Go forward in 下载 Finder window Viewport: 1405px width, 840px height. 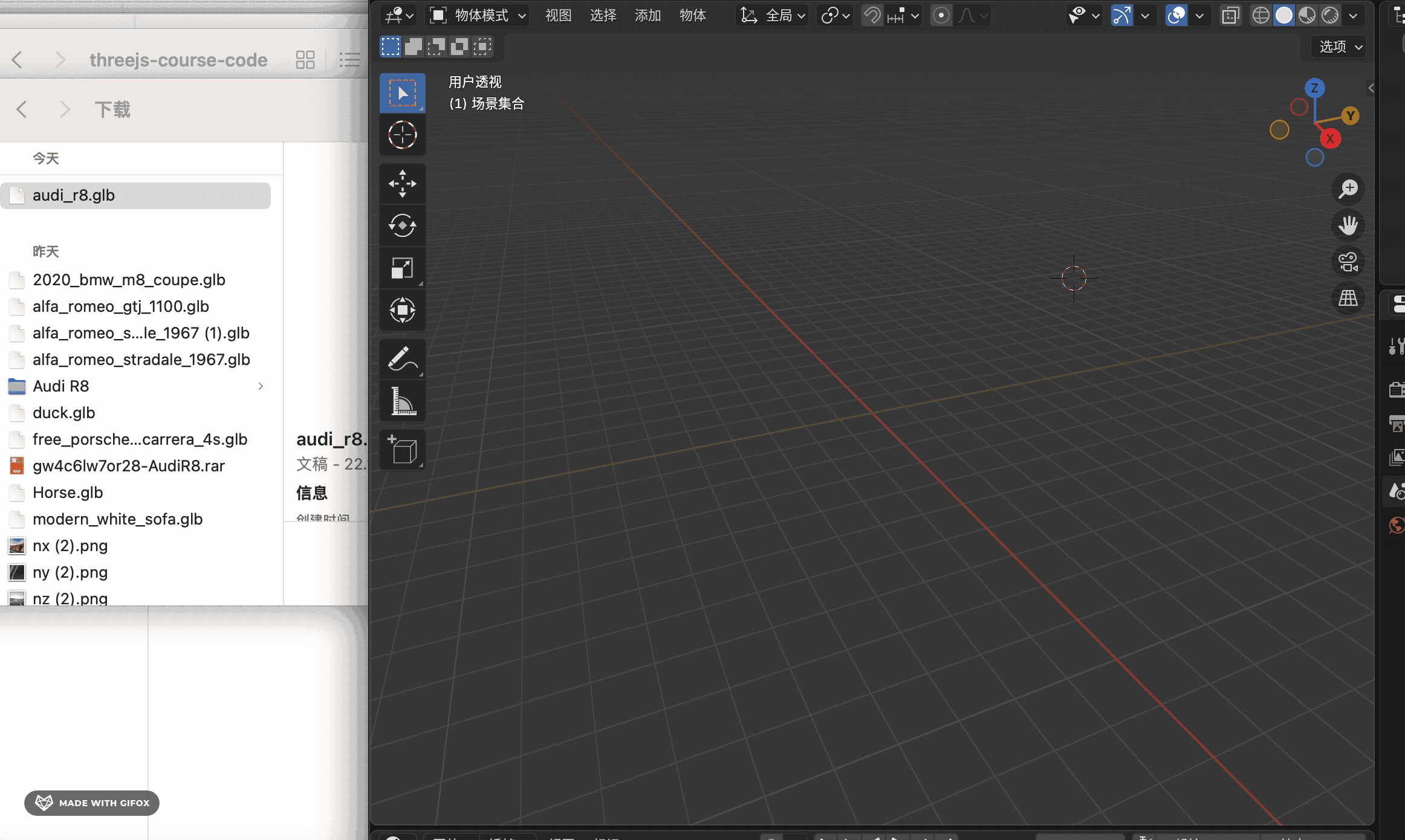tap(65, 109)
